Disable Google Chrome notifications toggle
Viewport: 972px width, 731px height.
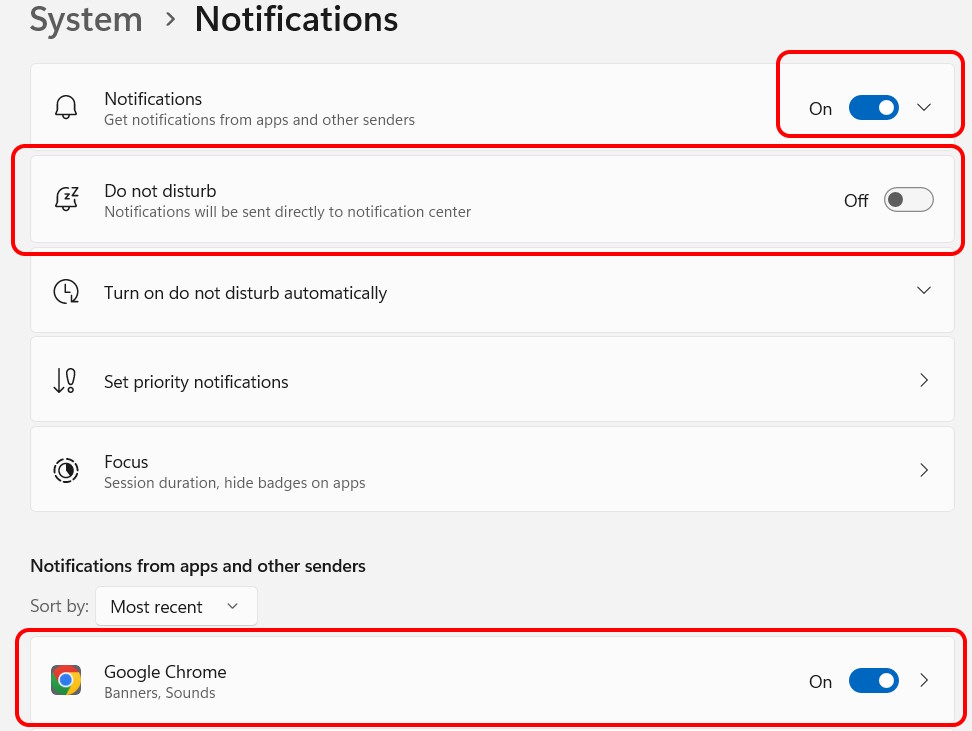pyautogui.click(x=873, y=681)
